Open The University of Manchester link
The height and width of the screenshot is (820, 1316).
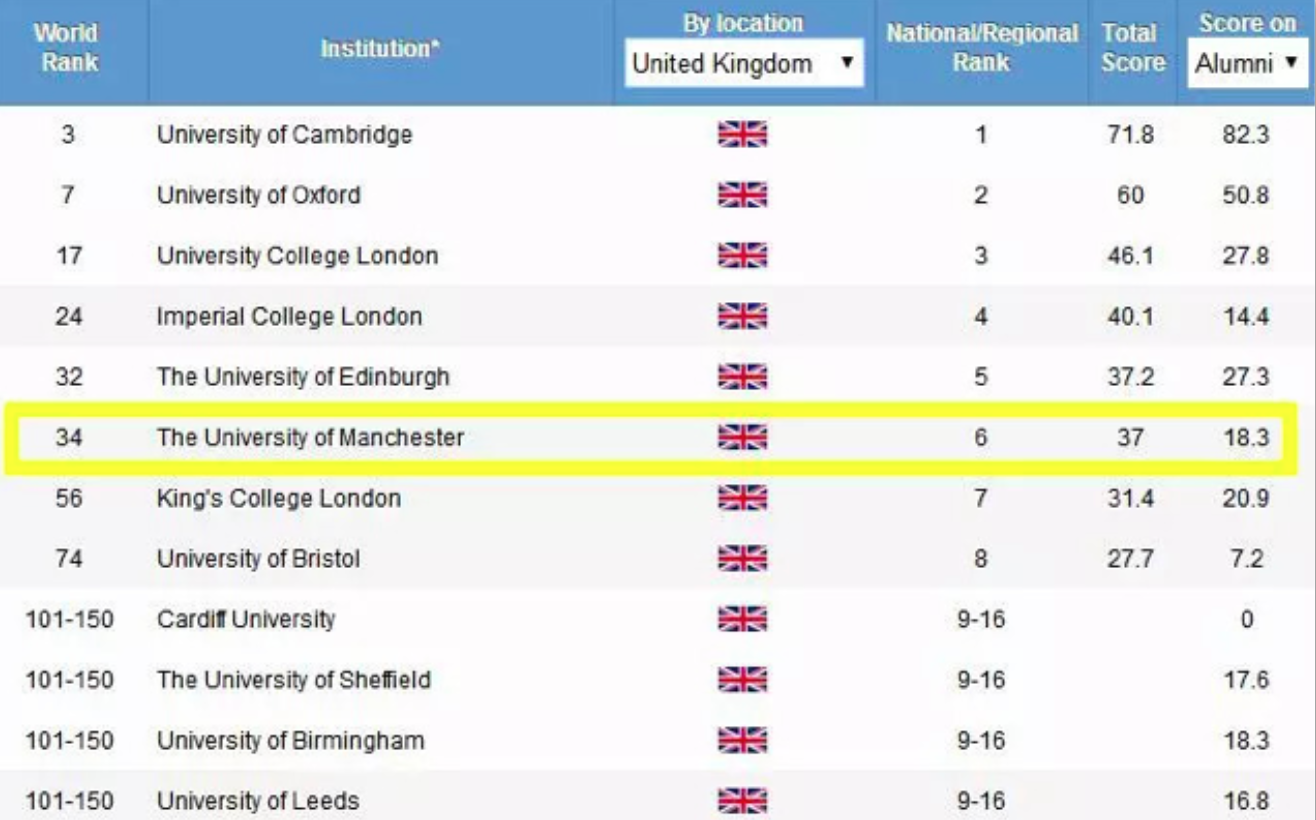pyautogui.click(x=310, y=437)
